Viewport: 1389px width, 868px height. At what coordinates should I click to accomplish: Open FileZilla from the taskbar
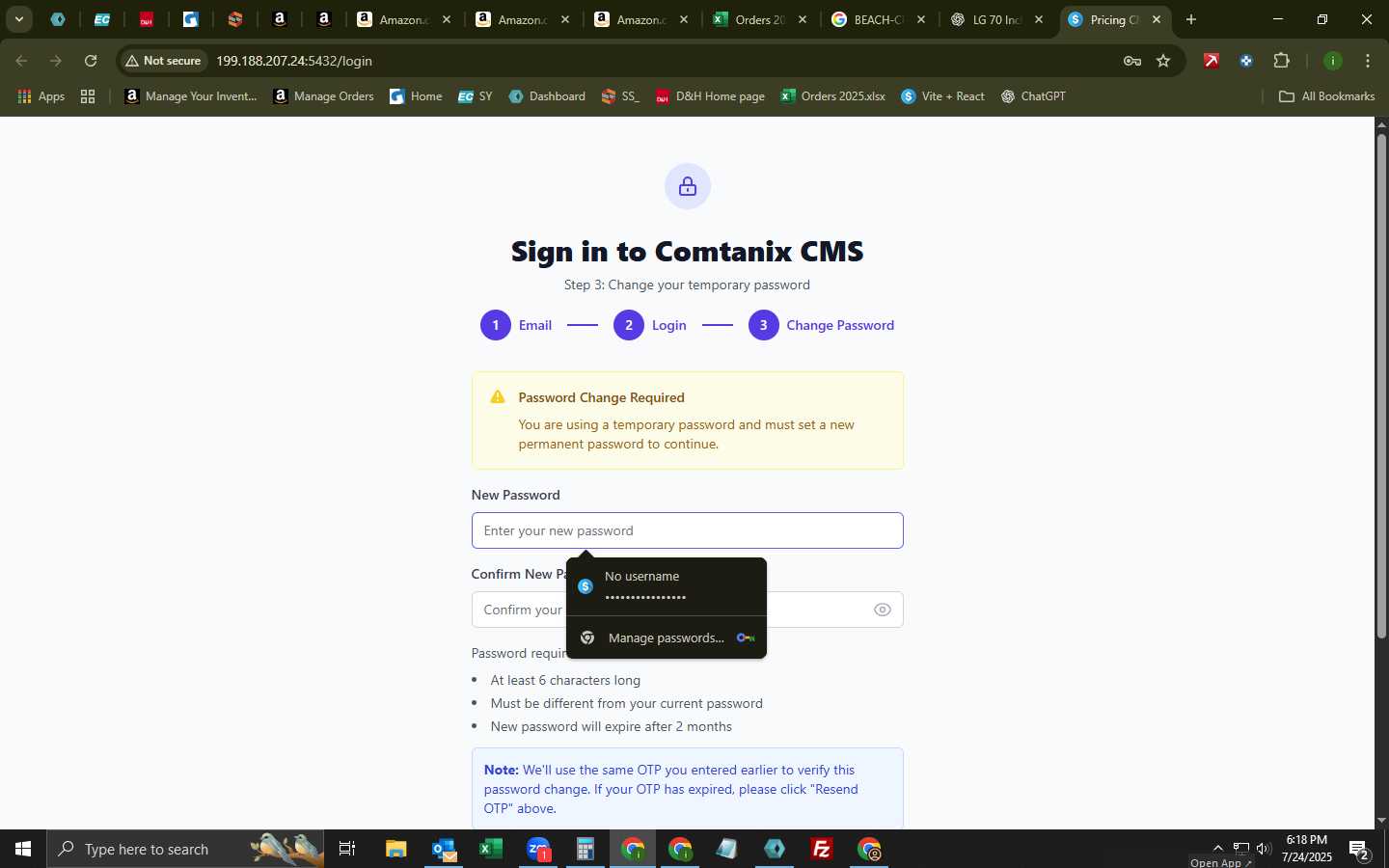point(822,849)
